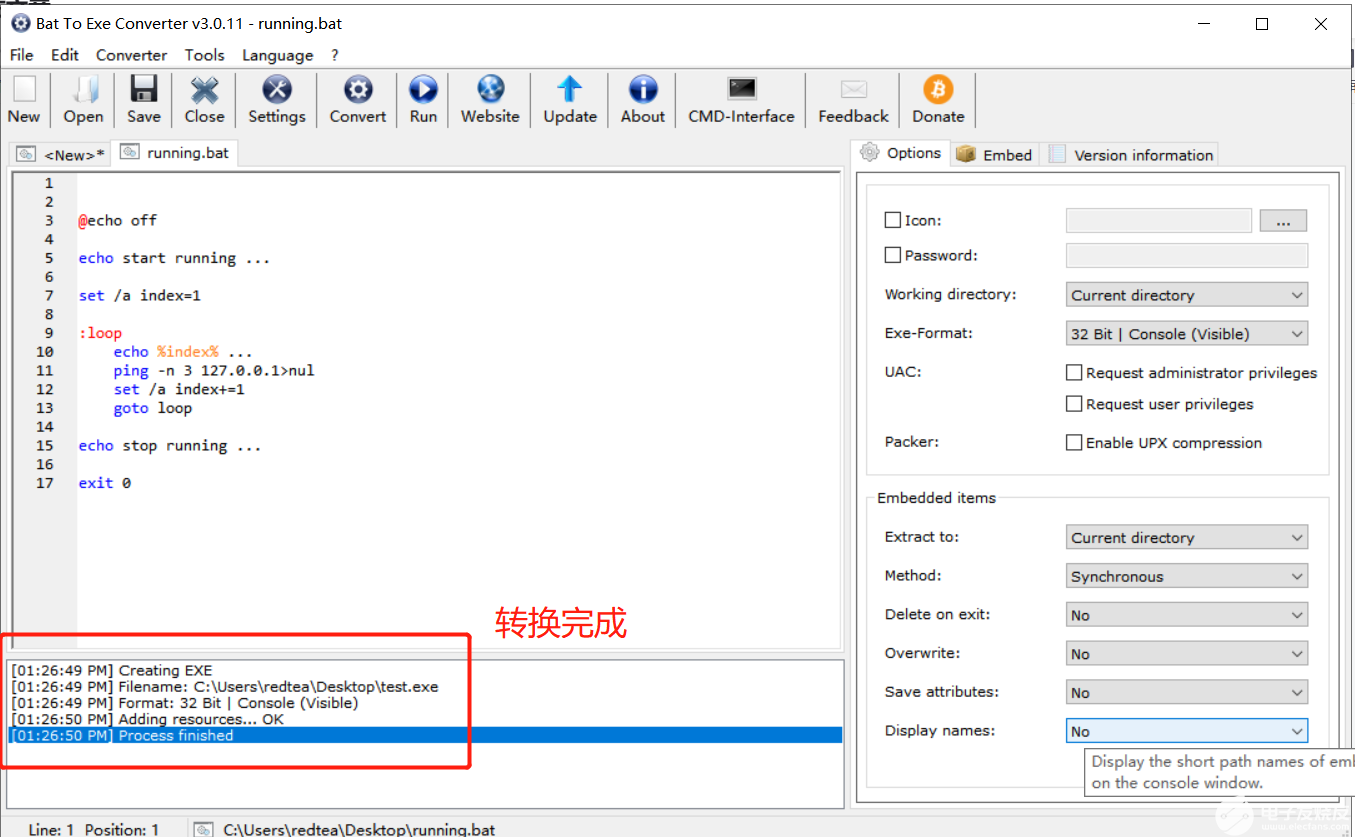Expand Save attributes dropdown
Image resolution: width=1355 pixels, height=837 pixels.
tap(1187, 692)
